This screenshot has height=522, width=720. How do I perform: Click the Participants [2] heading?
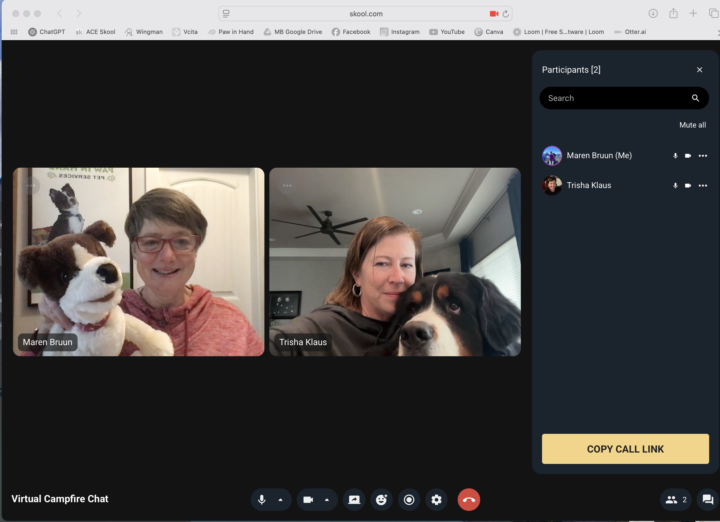tap(571, 70)
